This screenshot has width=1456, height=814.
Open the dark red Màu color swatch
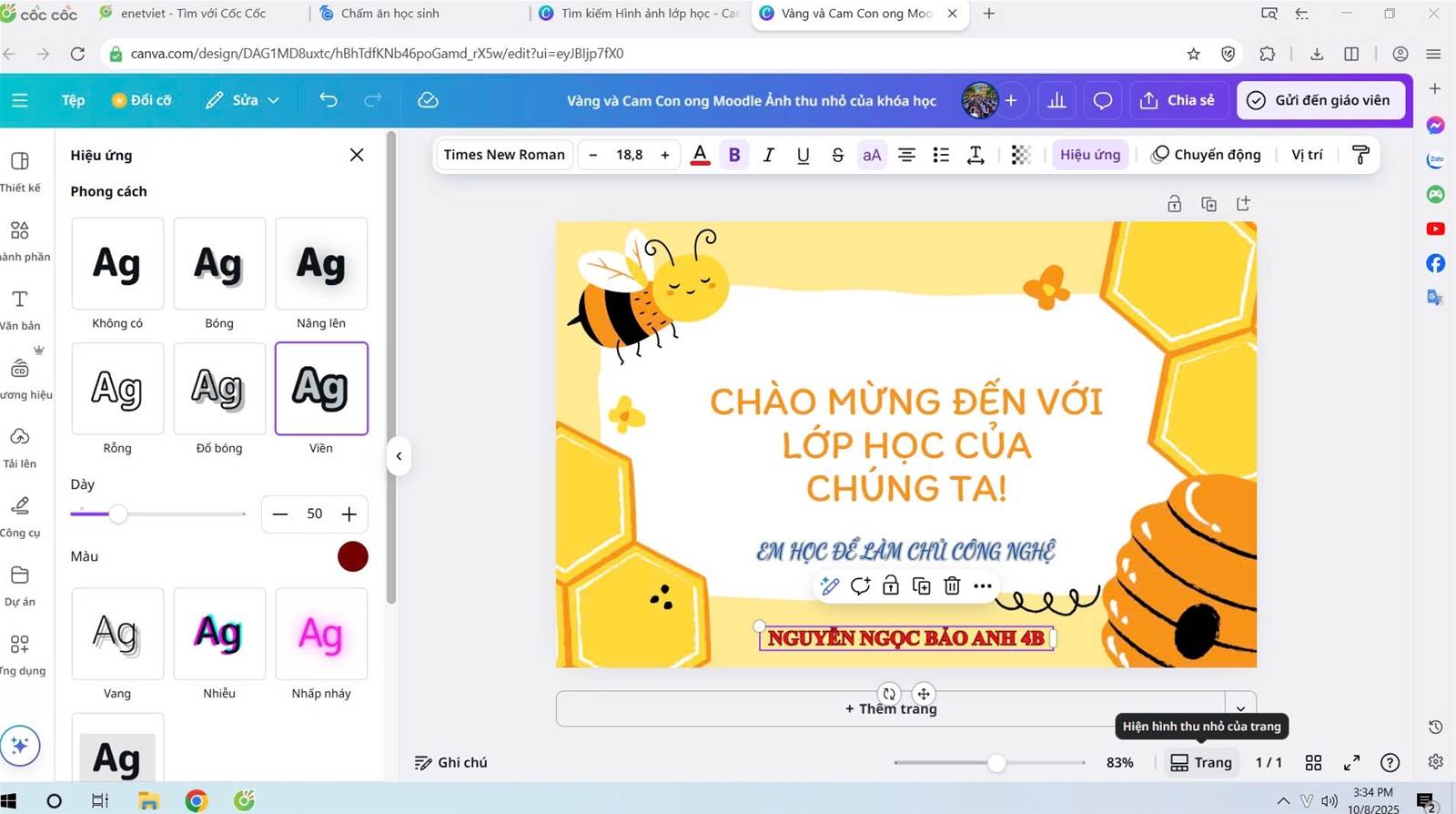click(352, 556)
